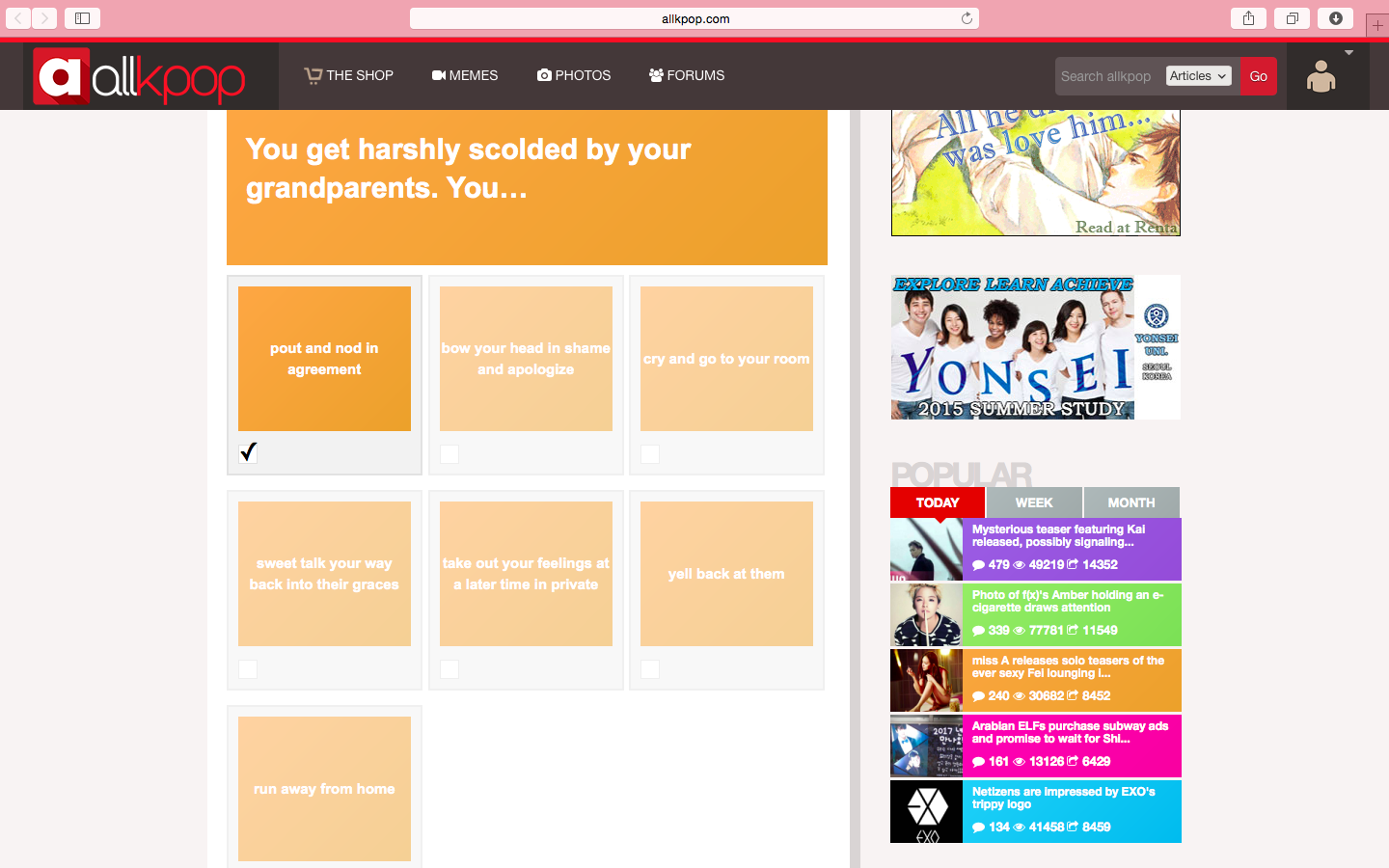Open the user profile avatar icon
The width and height of the screenshot is (1389, 868).
pyautogui.click(x=1321, y=77)
